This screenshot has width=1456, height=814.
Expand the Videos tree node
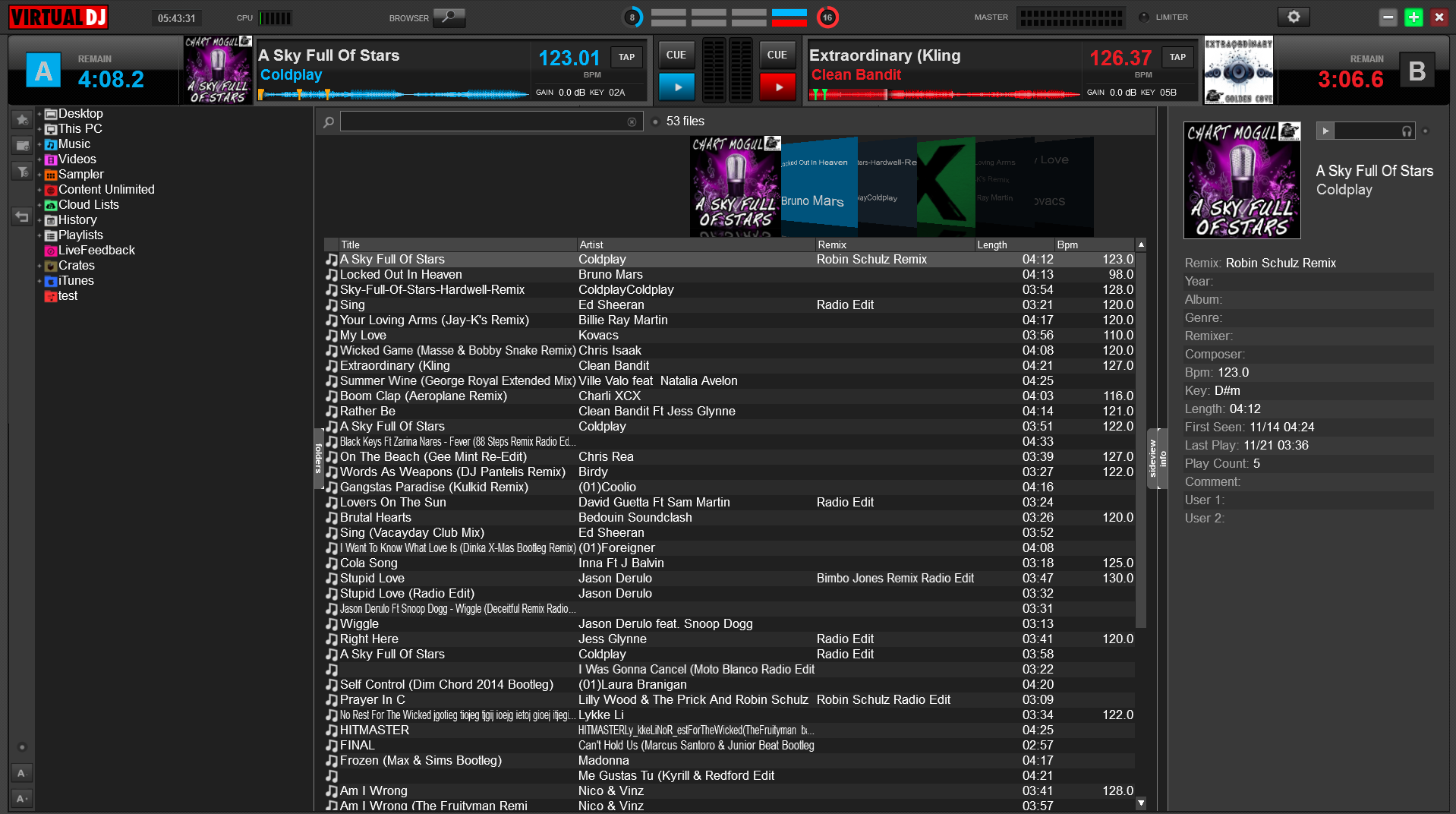point(39,159)
